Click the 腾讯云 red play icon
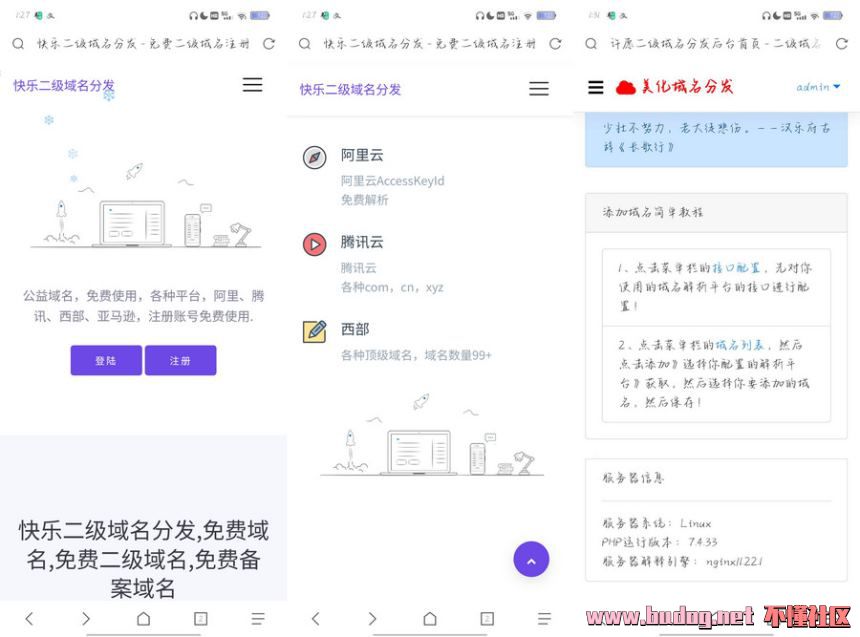 click(x=314, y=244)
